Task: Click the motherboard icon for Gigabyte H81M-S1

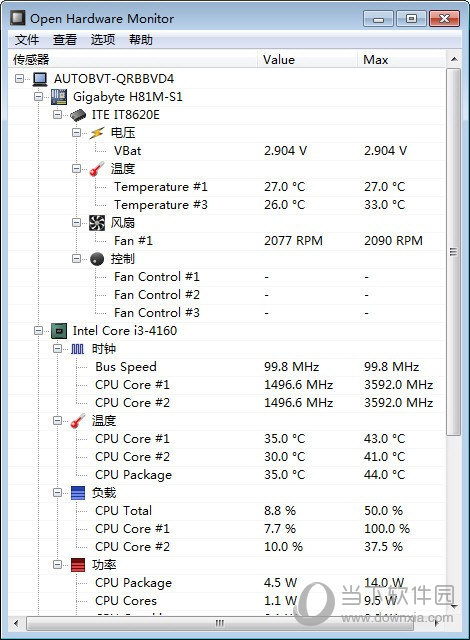Action: [59, 97]
